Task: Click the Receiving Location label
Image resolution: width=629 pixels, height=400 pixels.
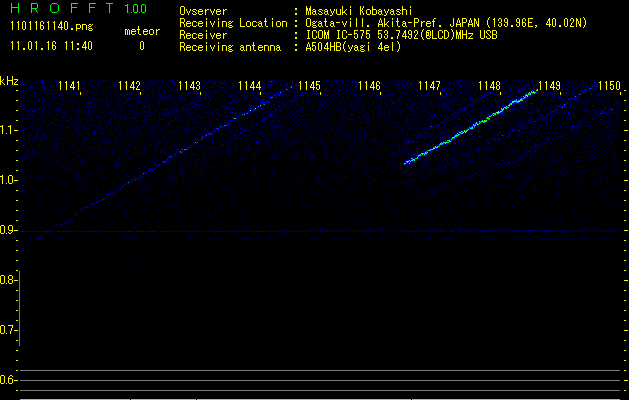Action: (233, 23)
